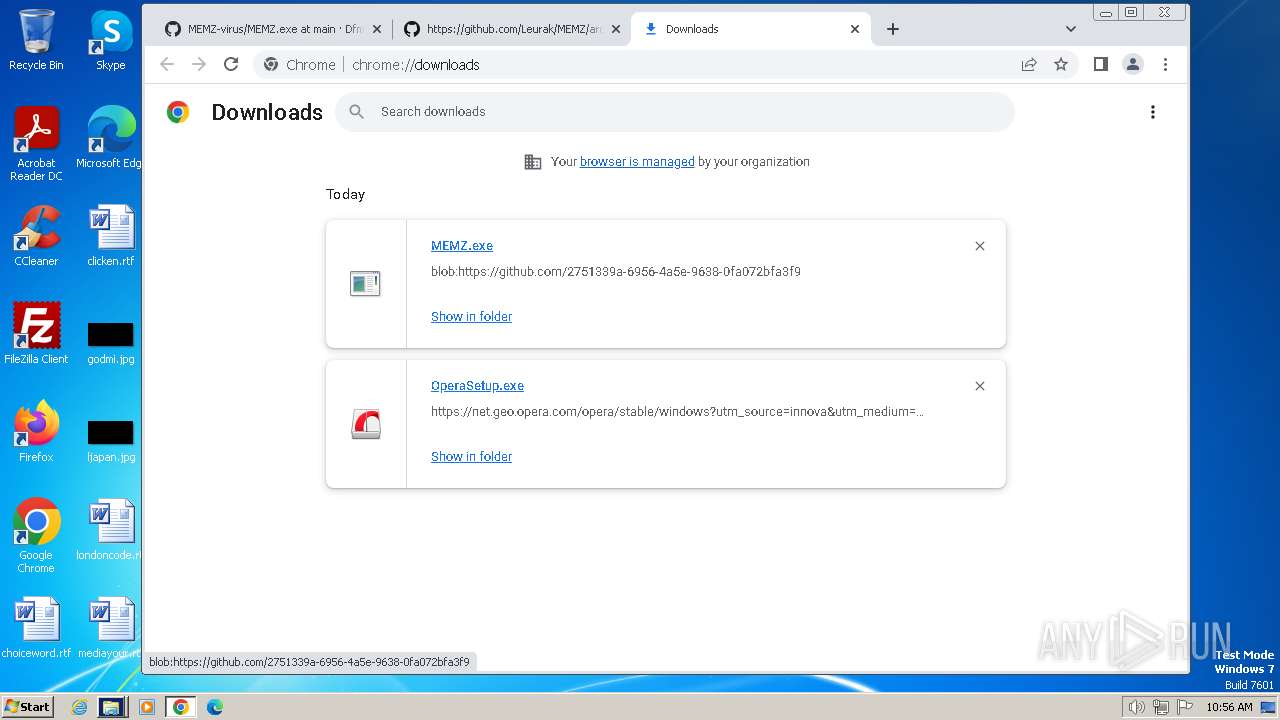Open the Chrome profile avatar
This screenshot has width=1280, height=720.
(1133, 64)
